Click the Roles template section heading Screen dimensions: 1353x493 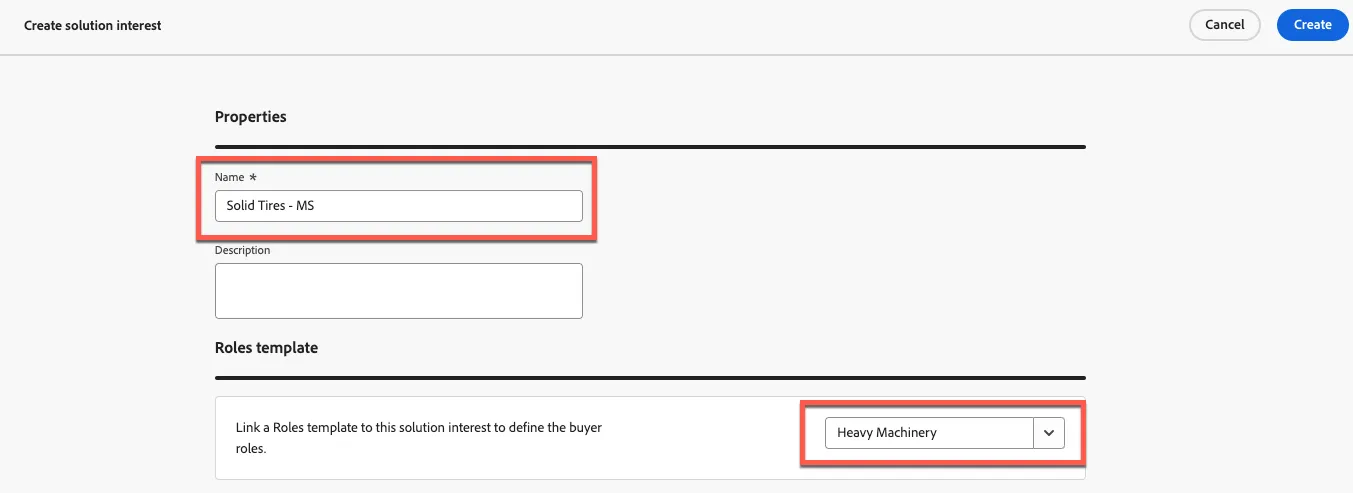coord(266,348)
